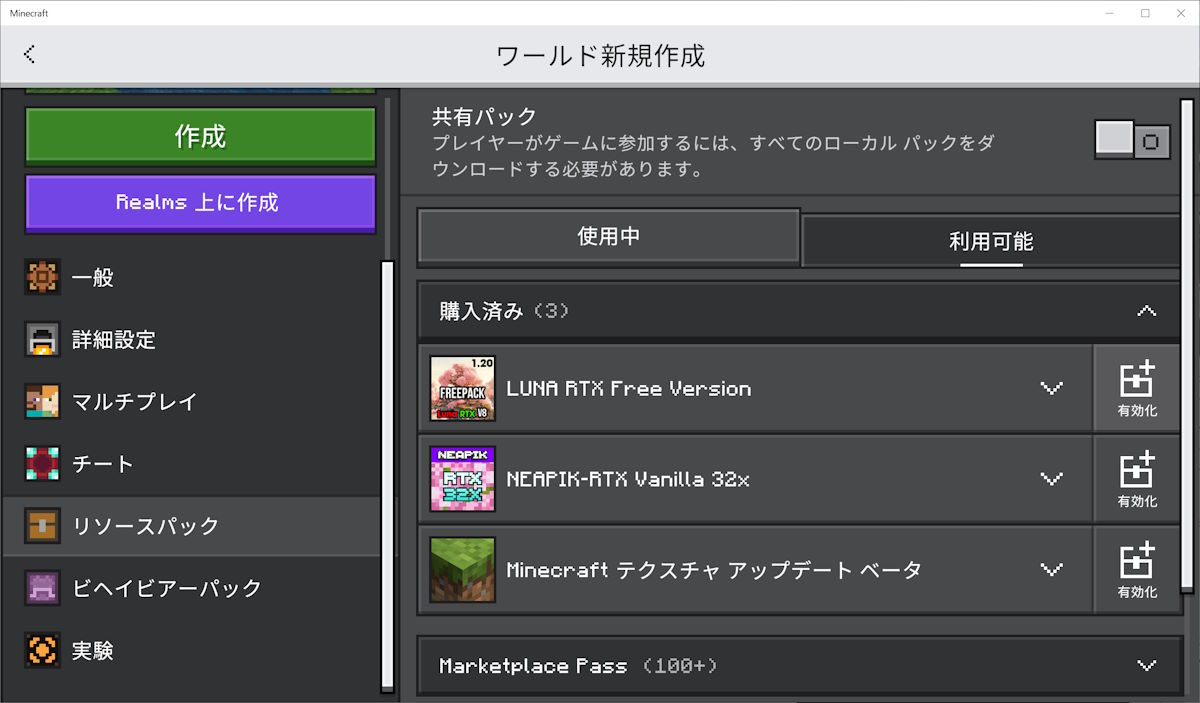Open the 詳細設定 section
The height and width of the screenshot is (703, 1200).
pyautogui.click(x=190, y=340)
